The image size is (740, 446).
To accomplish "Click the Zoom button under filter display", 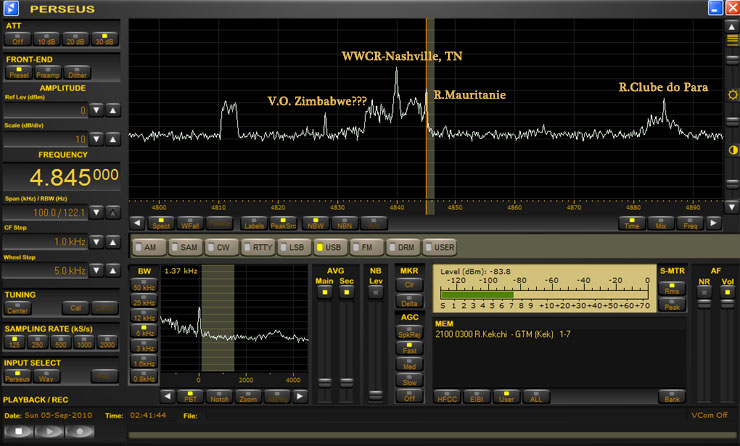I will click(248, 397).
